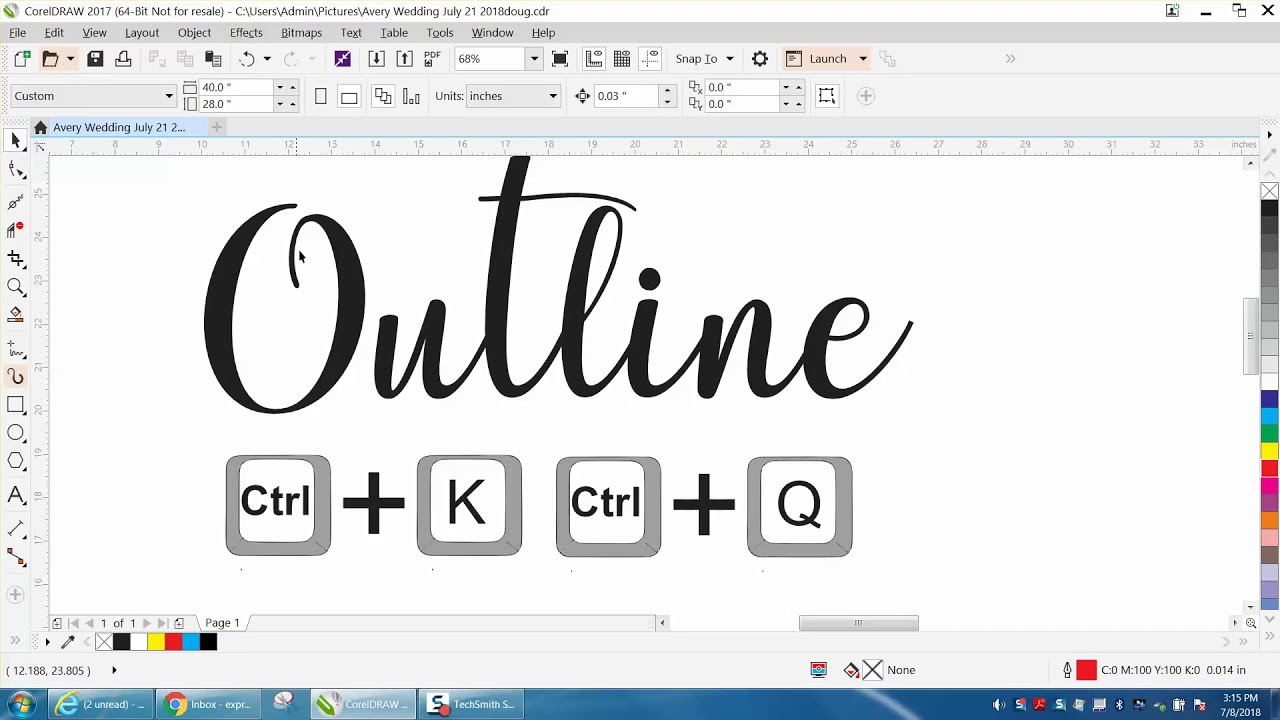1280x720 pixels.
Task: Click the Search content purple icon
Action: pos(342,59)
